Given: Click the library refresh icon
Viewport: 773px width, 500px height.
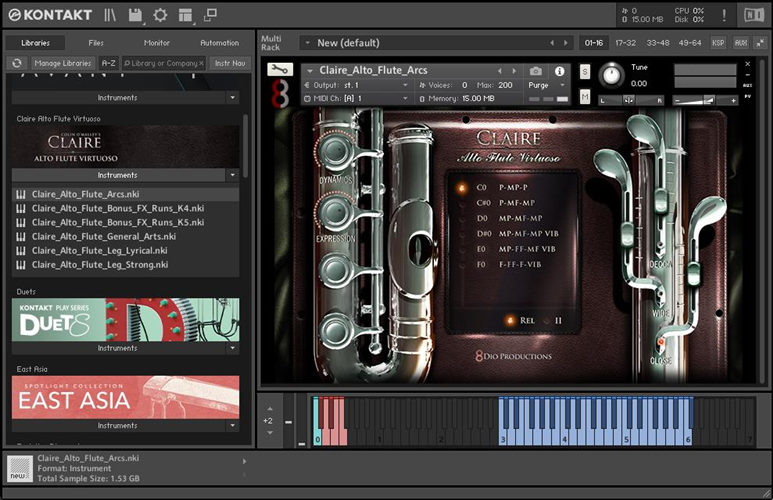Looking at the screenshot, I should click(x=17, y=63).
